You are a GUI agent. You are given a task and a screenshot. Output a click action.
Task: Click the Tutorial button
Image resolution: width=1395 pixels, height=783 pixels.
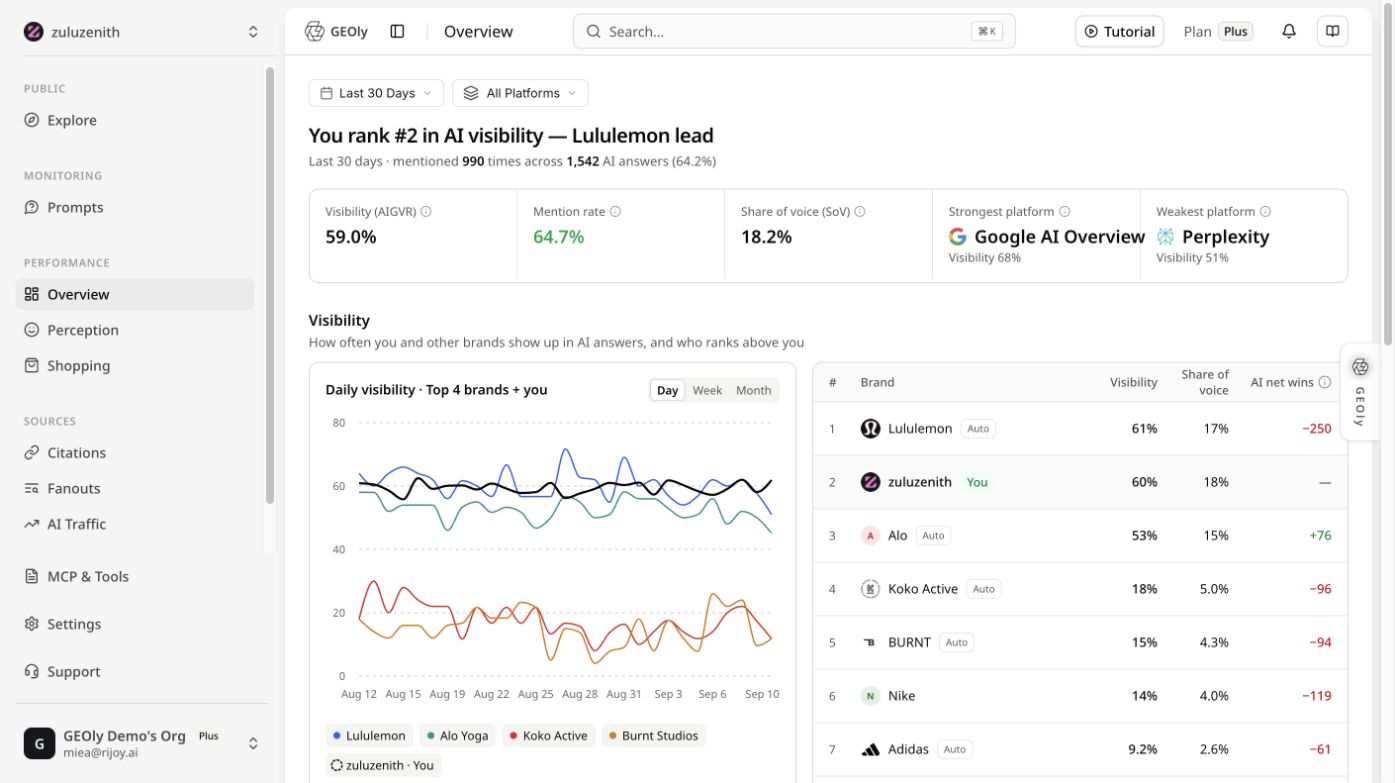(x=1119, y=31)
